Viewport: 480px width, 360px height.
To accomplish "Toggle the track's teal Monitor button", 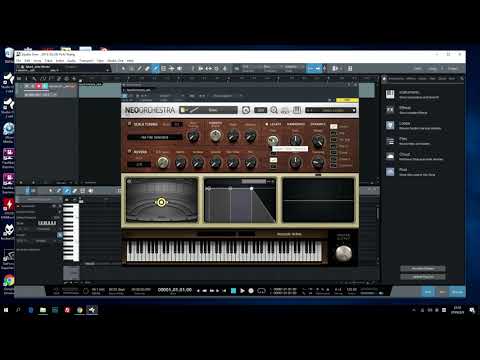I will (45, 86).
